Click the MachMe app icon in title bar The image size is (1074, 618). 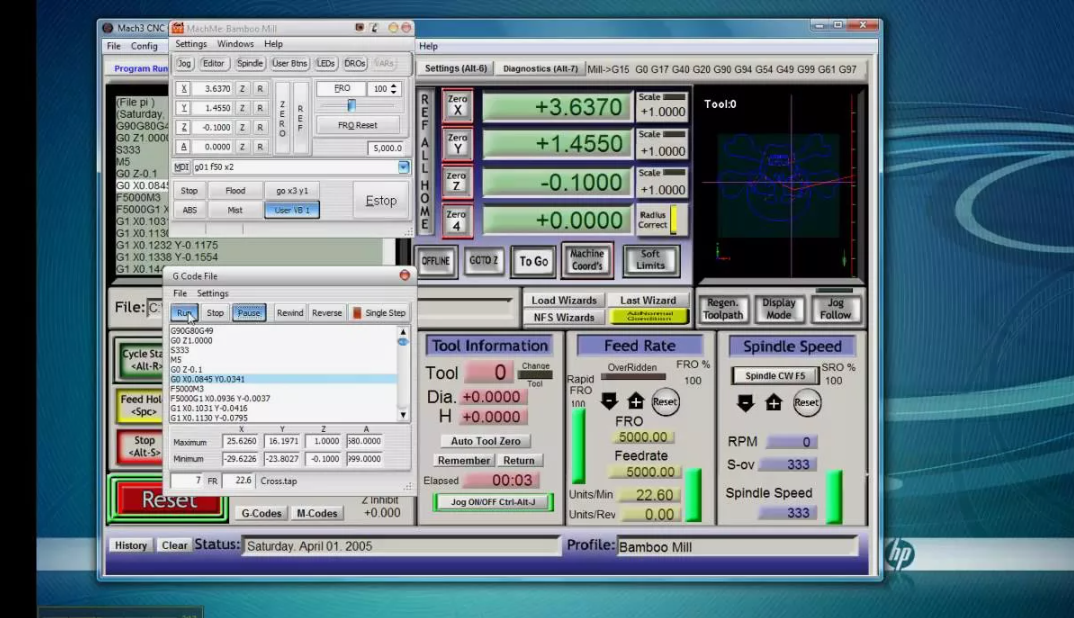click(178, 28)
